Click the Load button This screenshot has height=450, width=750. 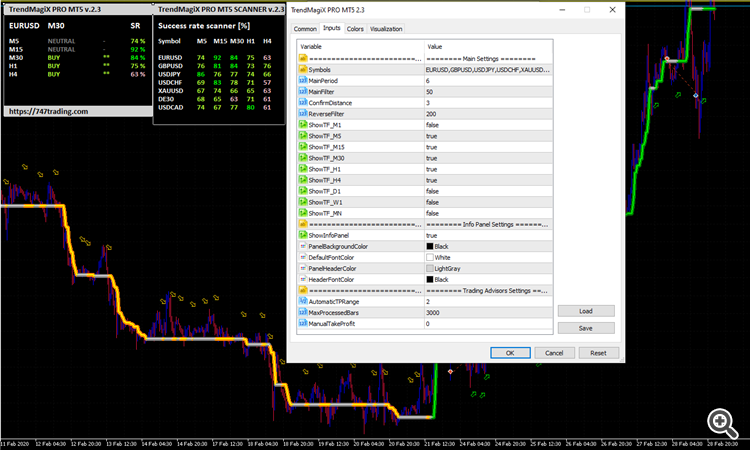(586, 311)
